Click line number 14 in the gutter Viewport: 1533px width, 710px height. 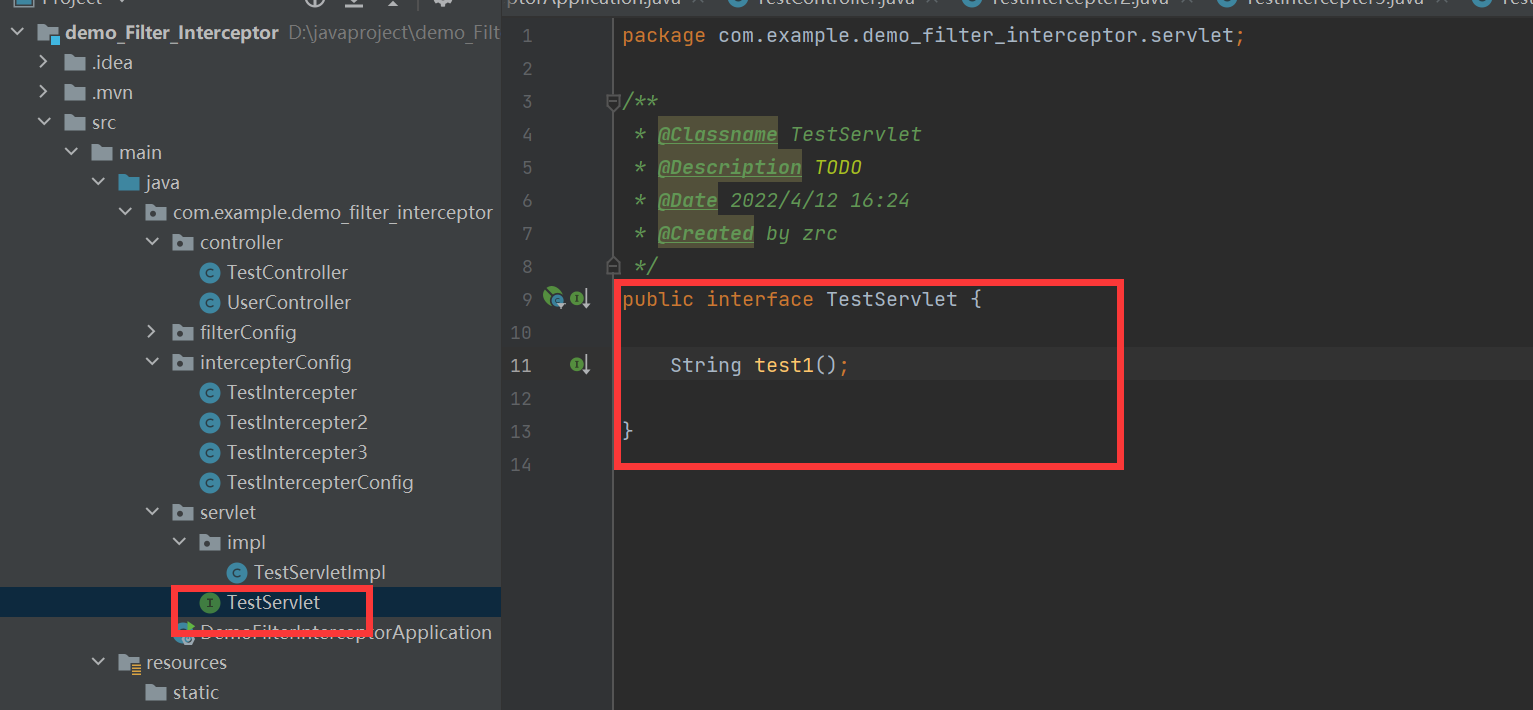pos(521,464)
